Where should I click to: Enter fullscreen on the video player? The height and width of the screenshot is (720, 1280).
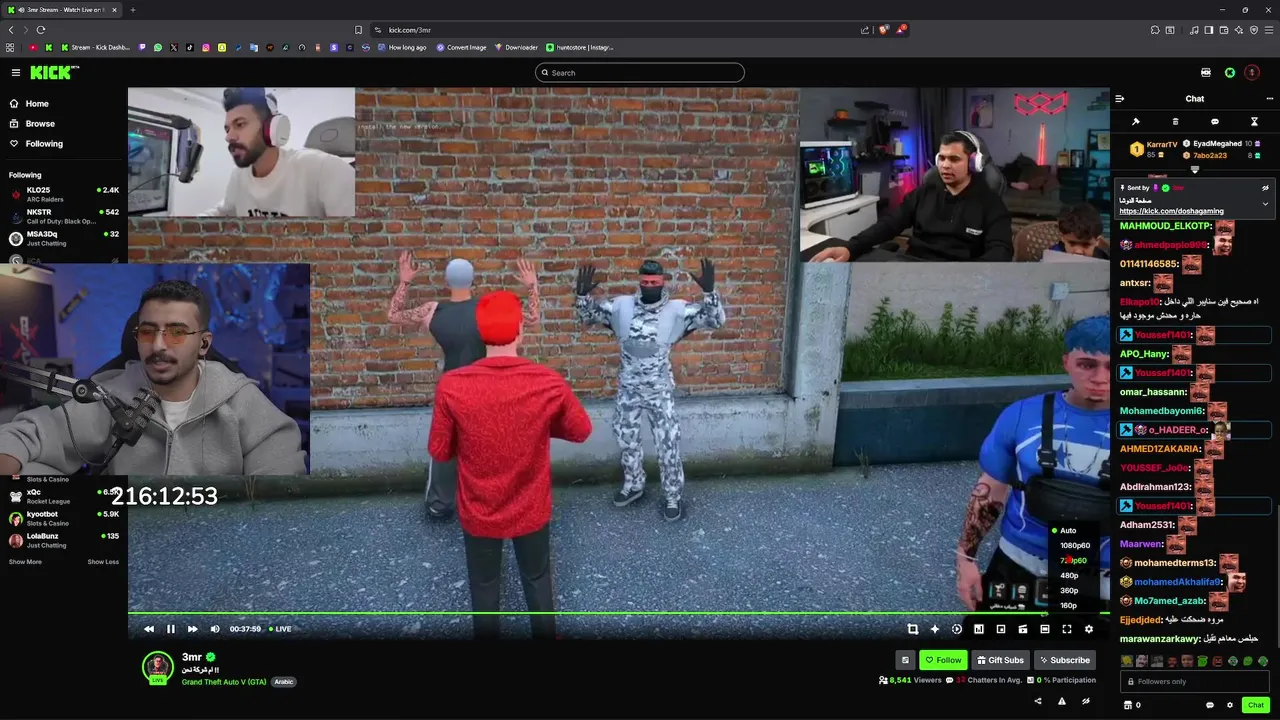pos(1067,629)
